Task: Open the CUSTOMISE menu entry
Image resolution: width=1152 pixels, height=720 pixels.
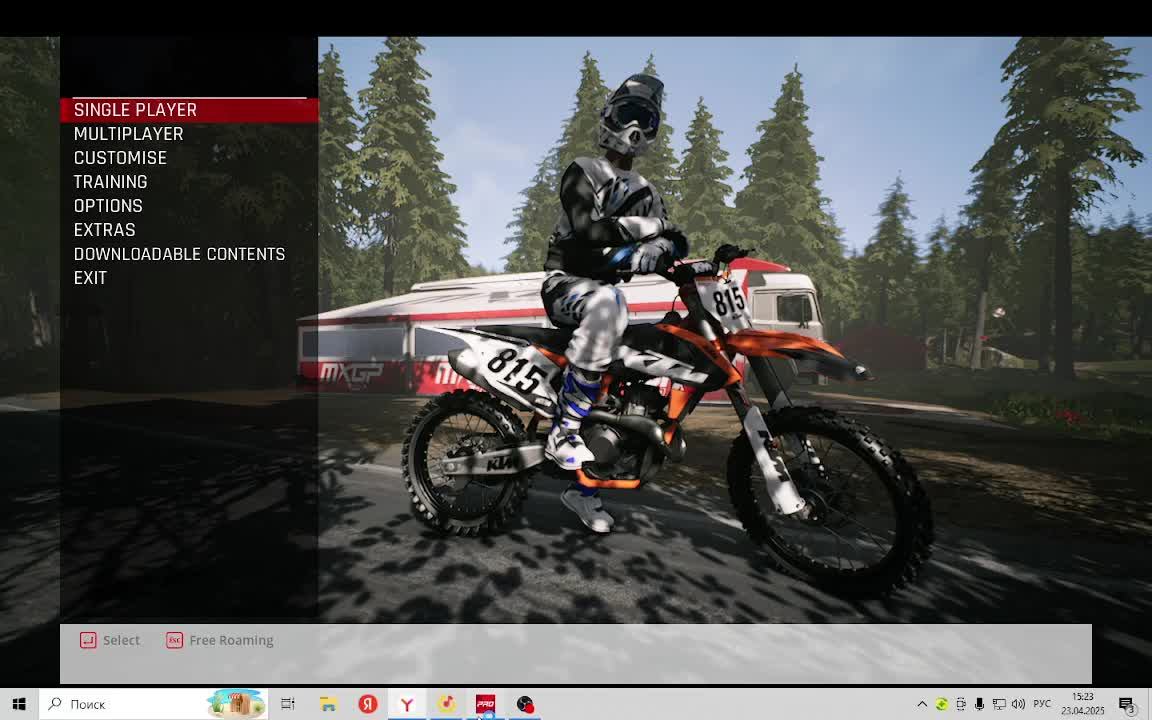Action: click(120, 158)
